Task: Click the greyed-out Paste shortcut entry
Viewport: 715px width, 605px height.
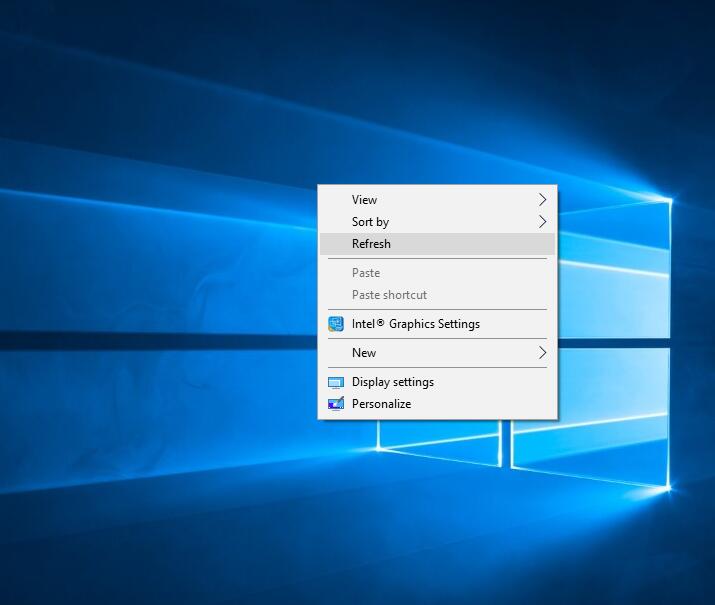Action: coord(437,295)
